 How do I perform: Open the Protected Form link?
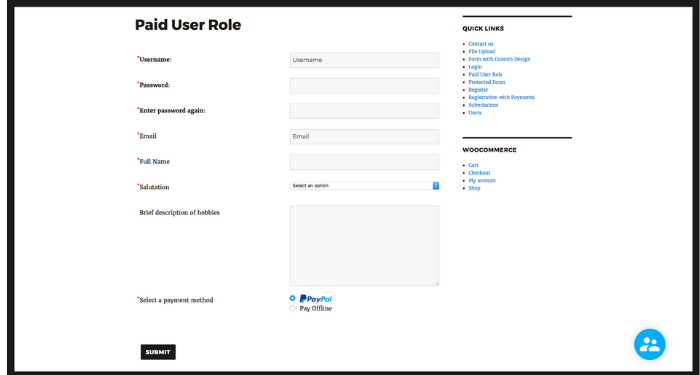pos(487,82)
